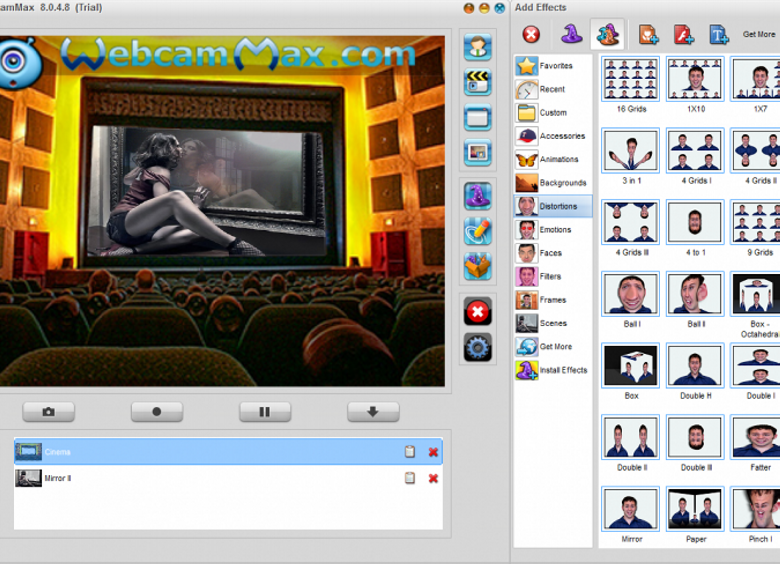Apply the Box effect thumbnail

click(x=631, y=365)
